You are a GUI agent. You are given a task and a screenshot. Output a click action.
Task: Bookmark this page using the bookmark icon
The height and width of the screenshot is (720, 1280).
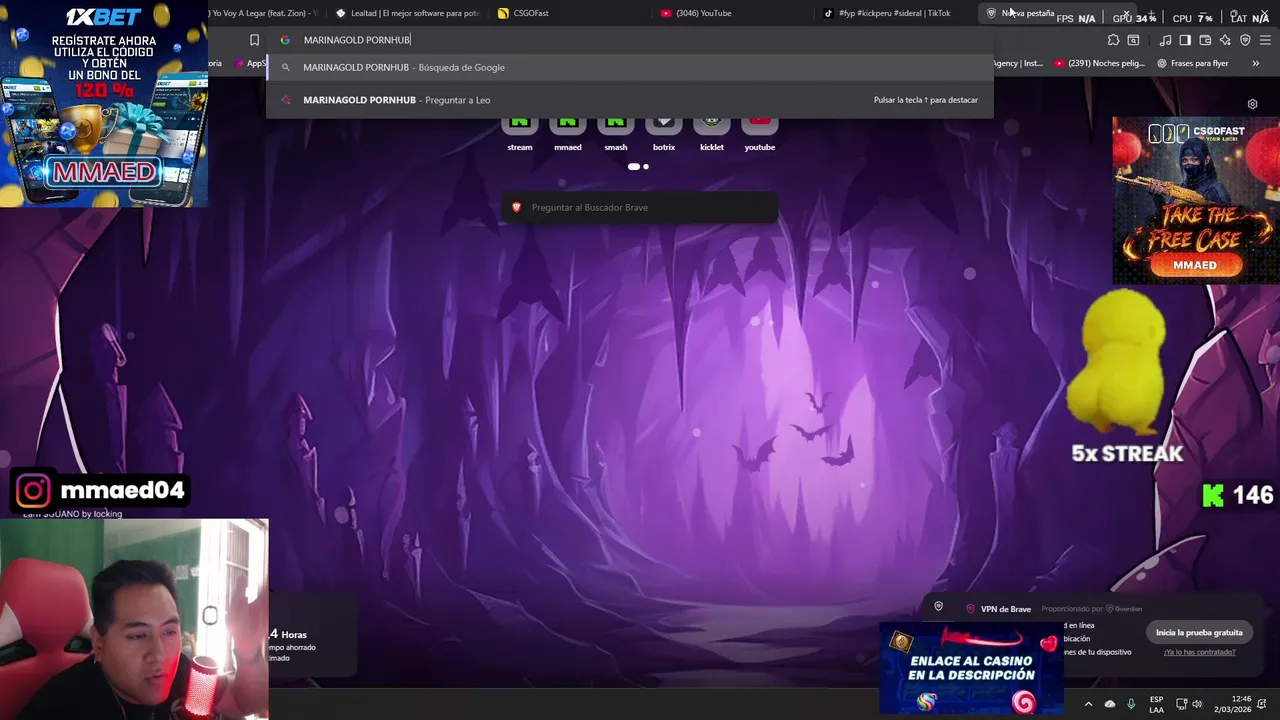coord(254,40)
